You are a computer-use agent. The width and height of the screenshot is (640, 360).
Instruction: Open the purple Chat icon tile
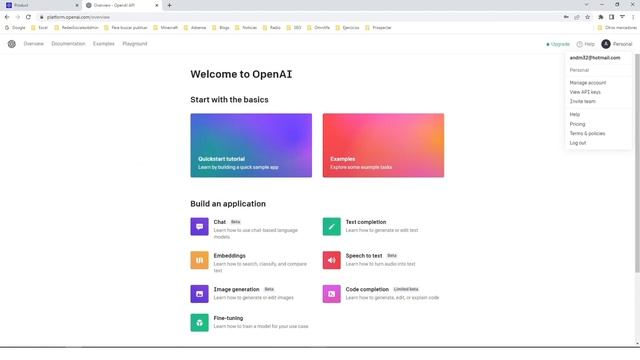[199, 227]
